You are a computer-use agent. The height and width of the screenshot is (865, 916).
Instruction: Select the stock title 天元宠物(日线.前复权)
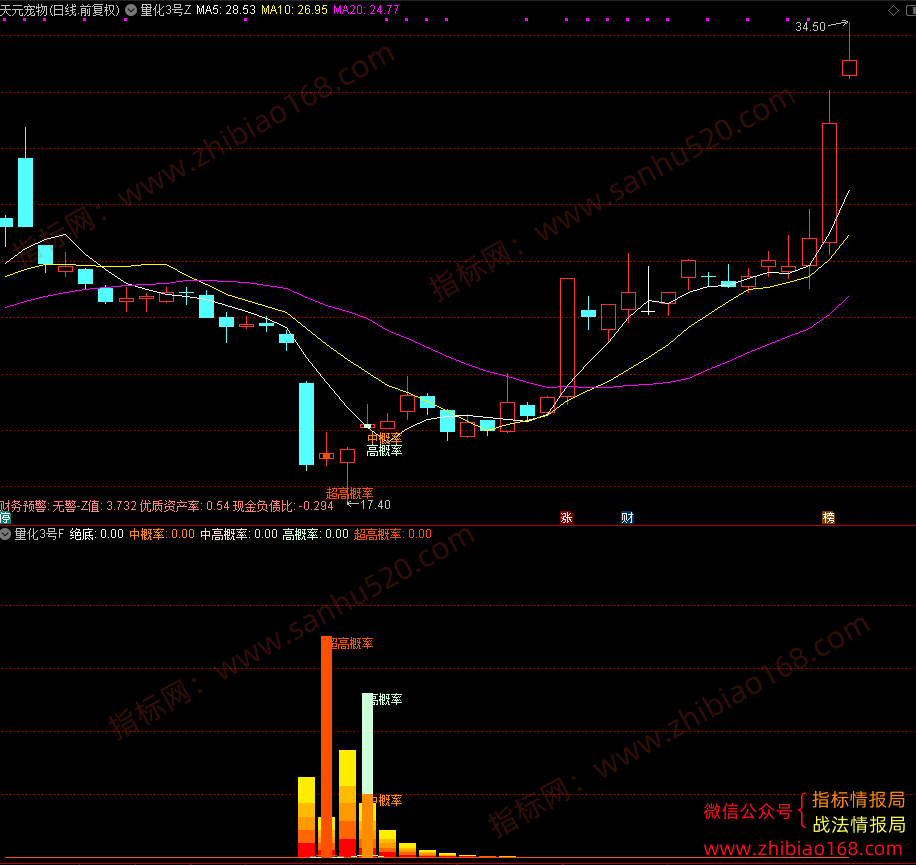coord(60,10)
